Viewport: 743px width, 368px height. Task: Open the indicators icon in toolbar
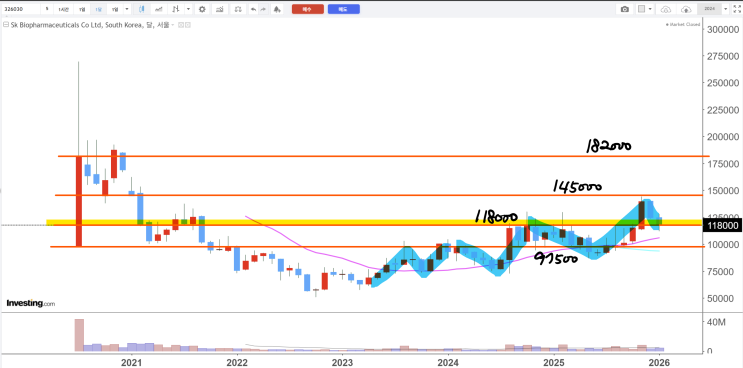click(x=219, y=9)
